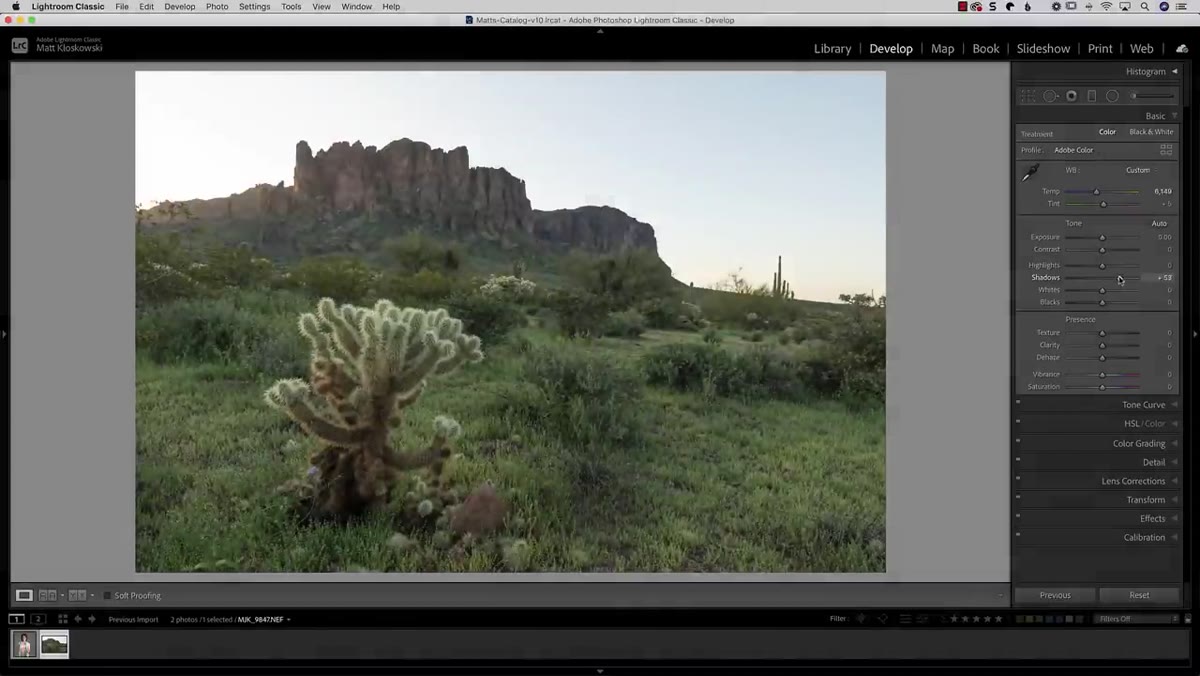Viewport: 1200px width, 676px height.
Task: Enable the Soft Proofing checkbox
Action: (x=107, y=595)
